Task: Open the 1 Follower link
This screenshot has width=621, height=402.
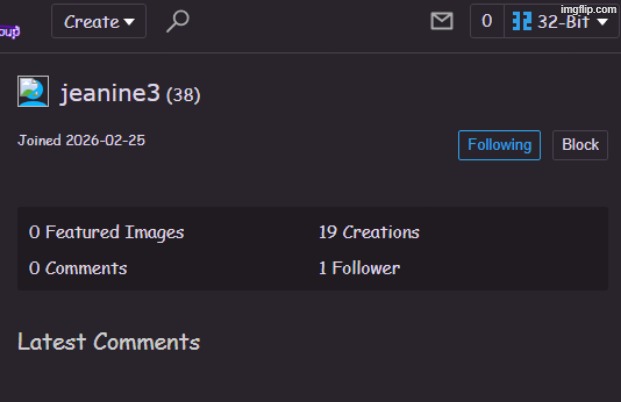Action: click(x=359, y=268)
